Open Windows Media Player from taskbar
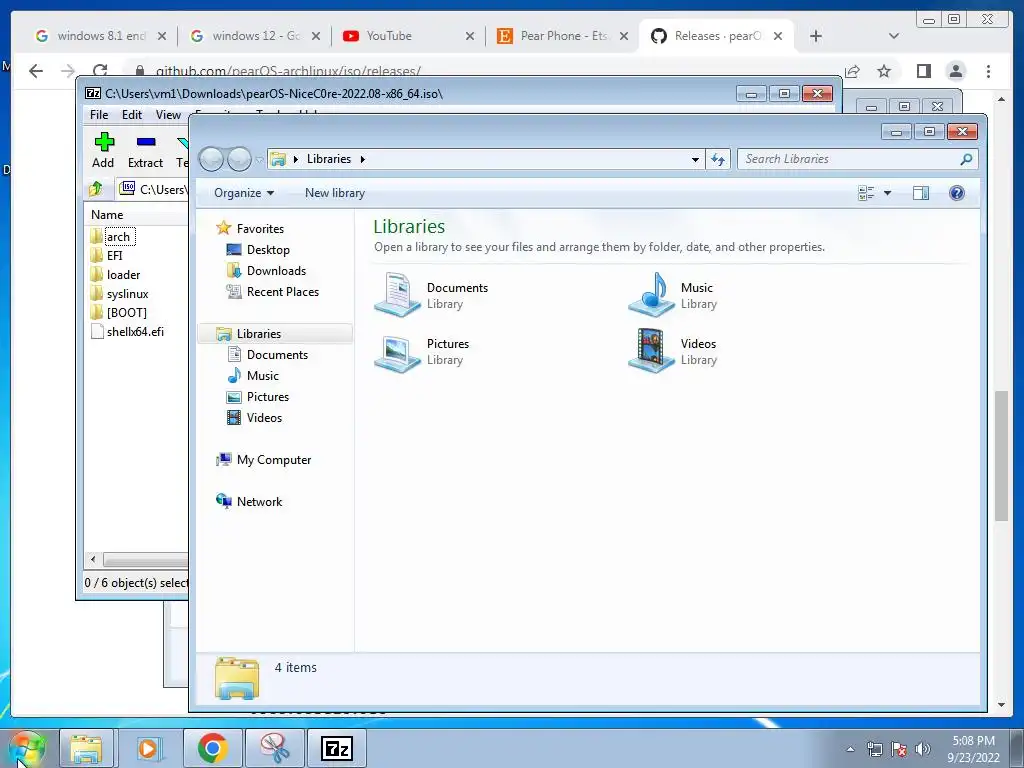Viewport: 1024px width, 768px height. click(149, 748)
